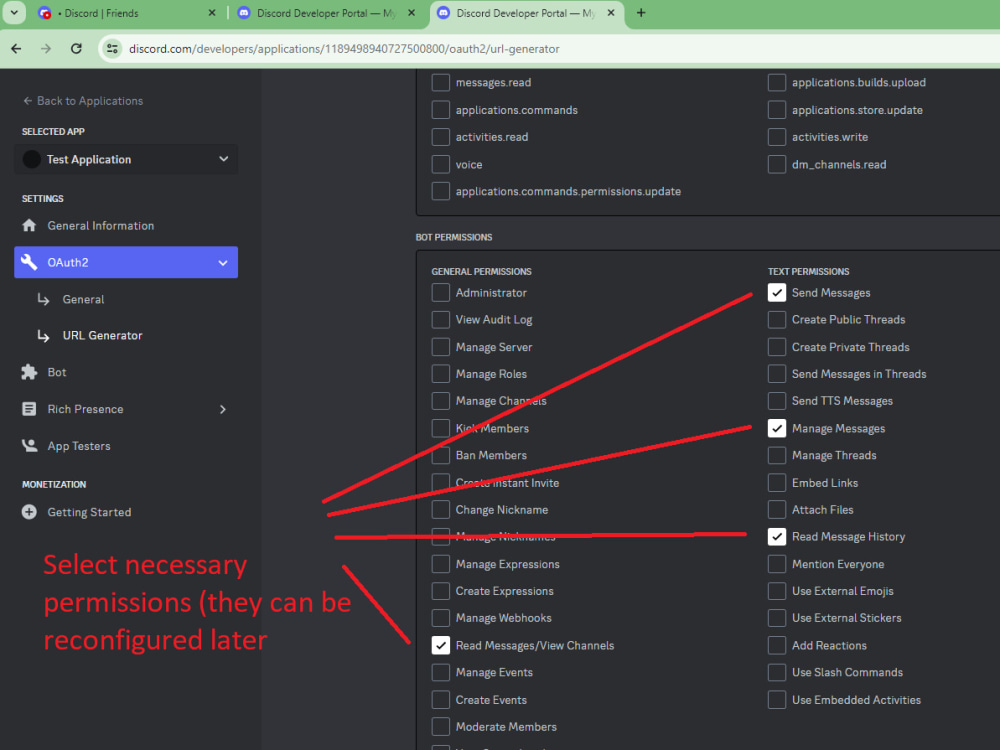
Task: Check Ban Members permission
Action: (441, 455)
